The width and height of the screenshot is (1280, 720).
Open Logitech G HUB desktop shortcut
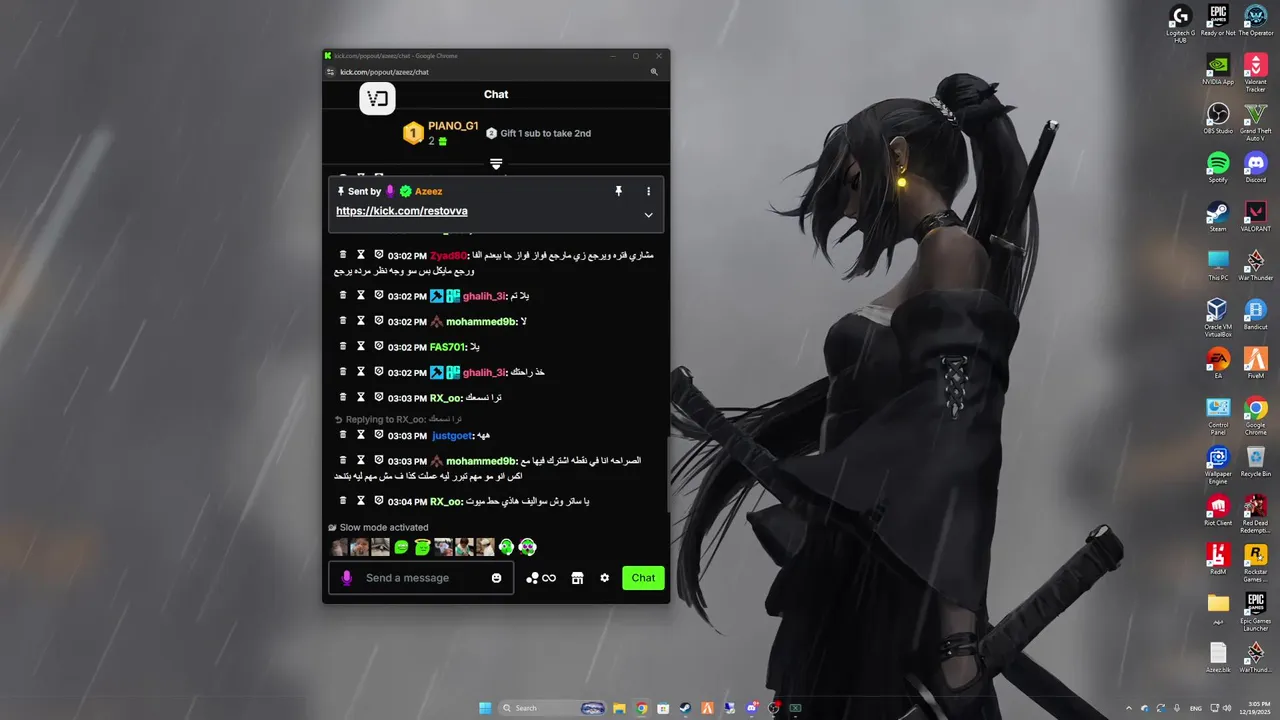click(x=1180, y=24)
